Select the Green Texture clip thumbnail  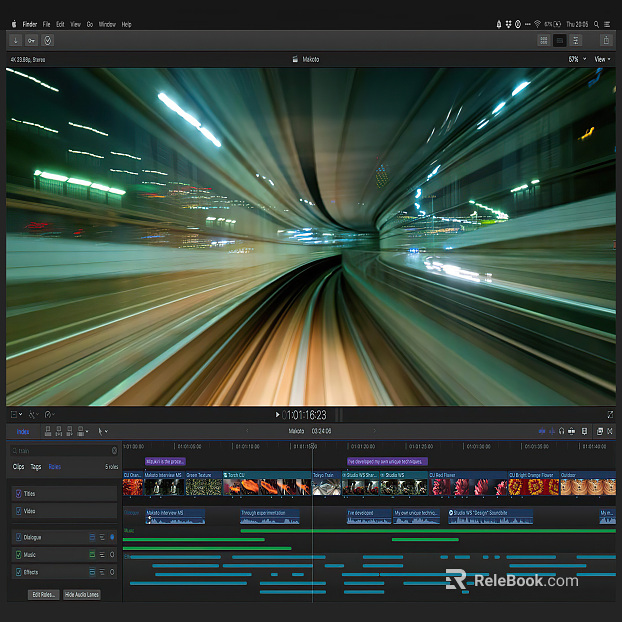point(203,487)
